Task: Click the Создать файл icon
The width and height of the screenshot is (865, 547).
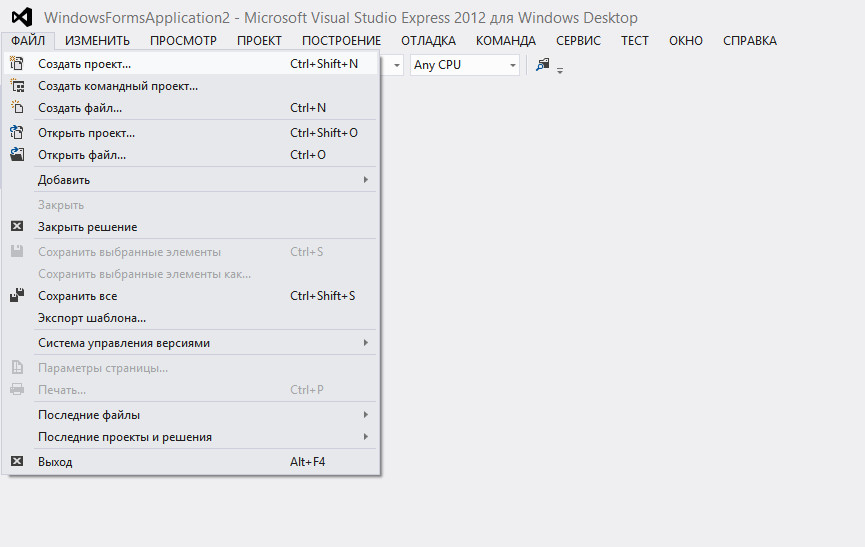Action: tap(17, 108)
